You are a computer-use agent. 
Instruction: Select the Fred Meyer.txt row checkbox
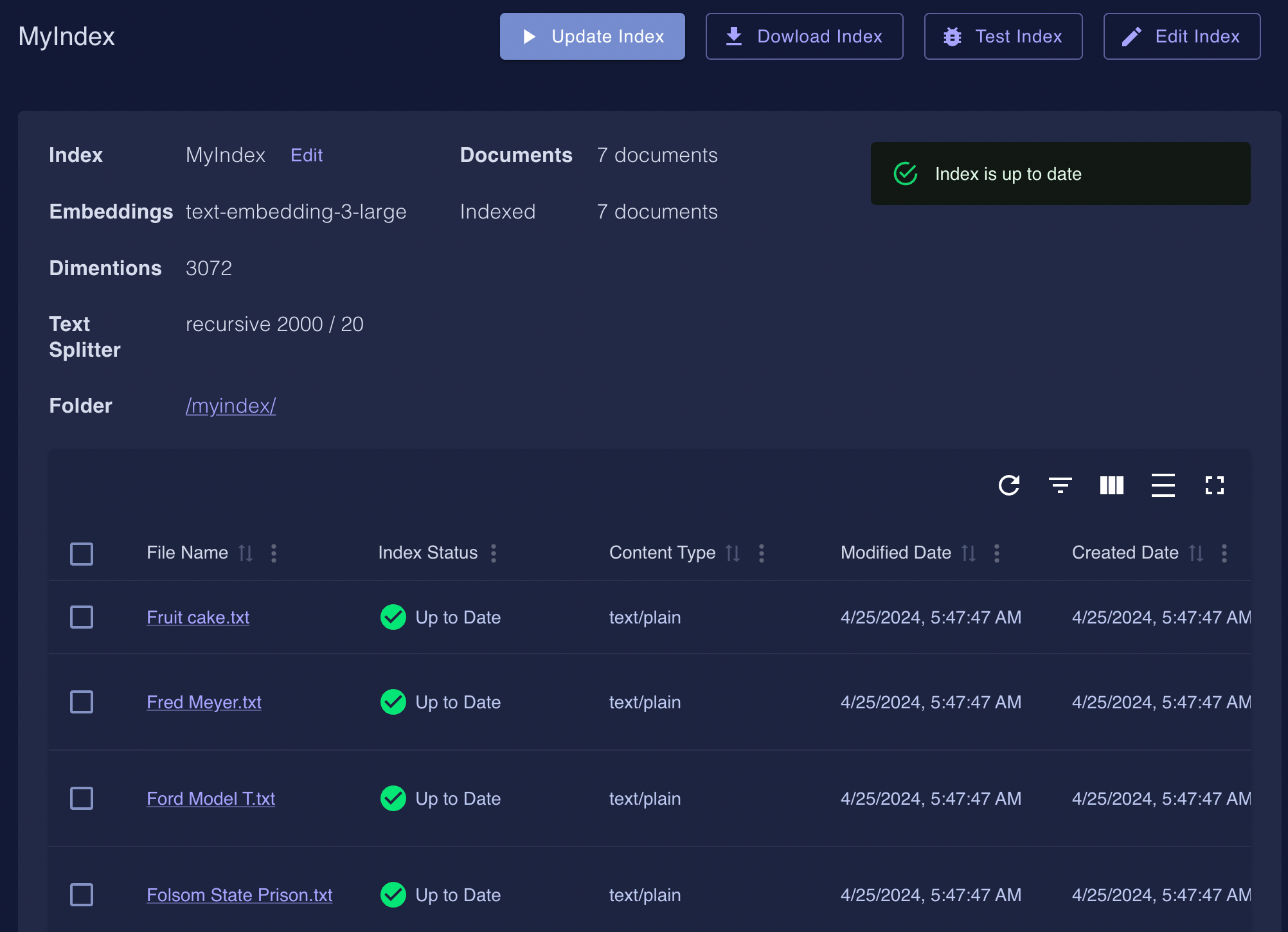tap(82, 702)
